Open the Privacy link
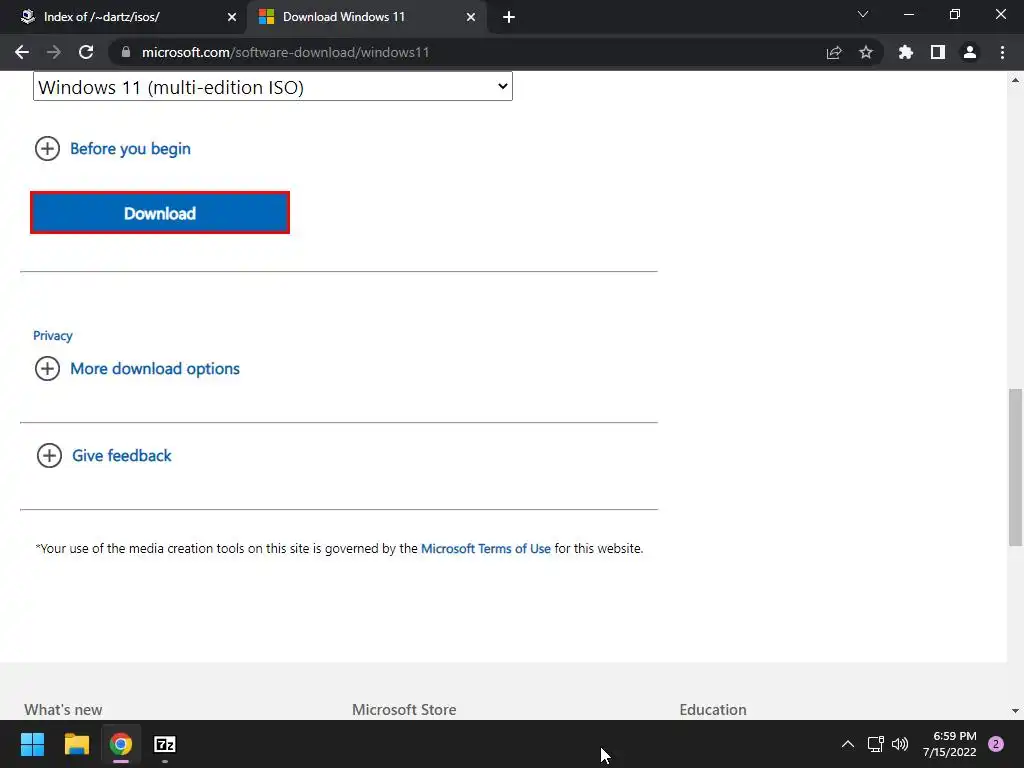Viewport: 1024px width, 768px height. [53, 336]
